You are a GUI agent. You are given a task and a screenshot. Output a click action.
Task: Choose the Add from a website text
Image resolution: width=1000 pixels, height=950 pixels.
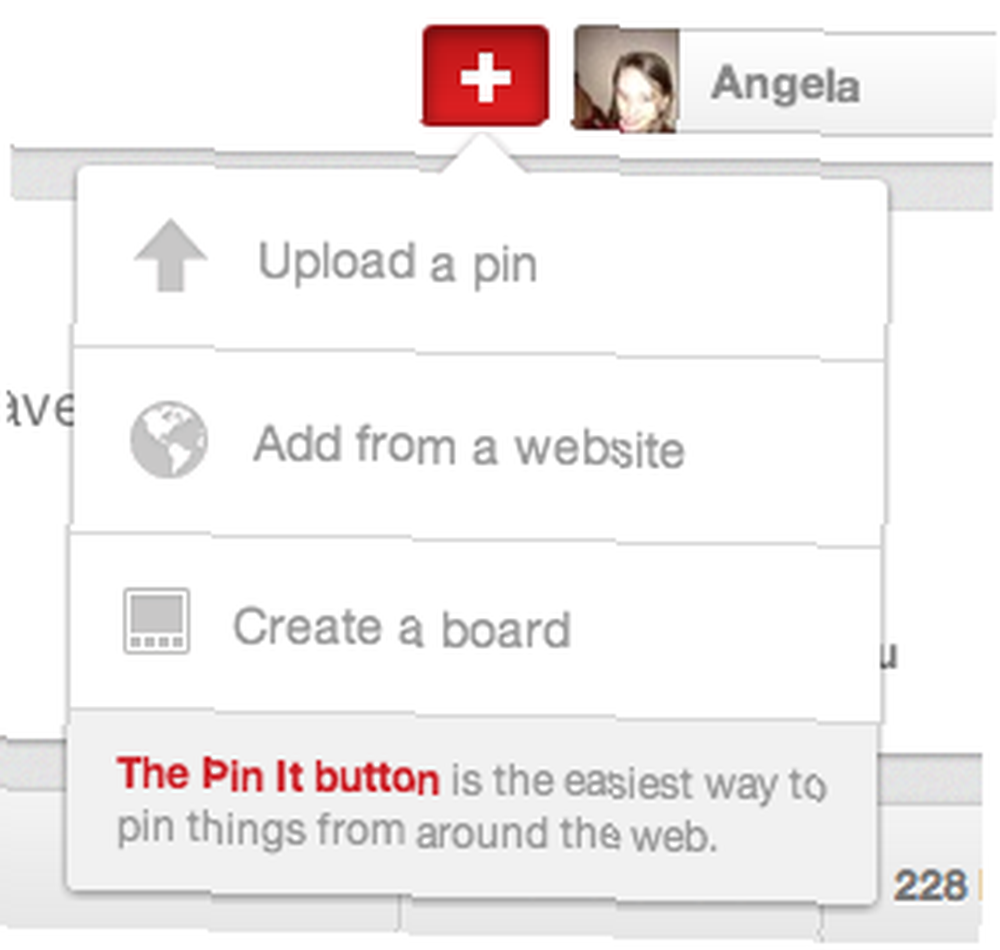(x=469, y=446)
